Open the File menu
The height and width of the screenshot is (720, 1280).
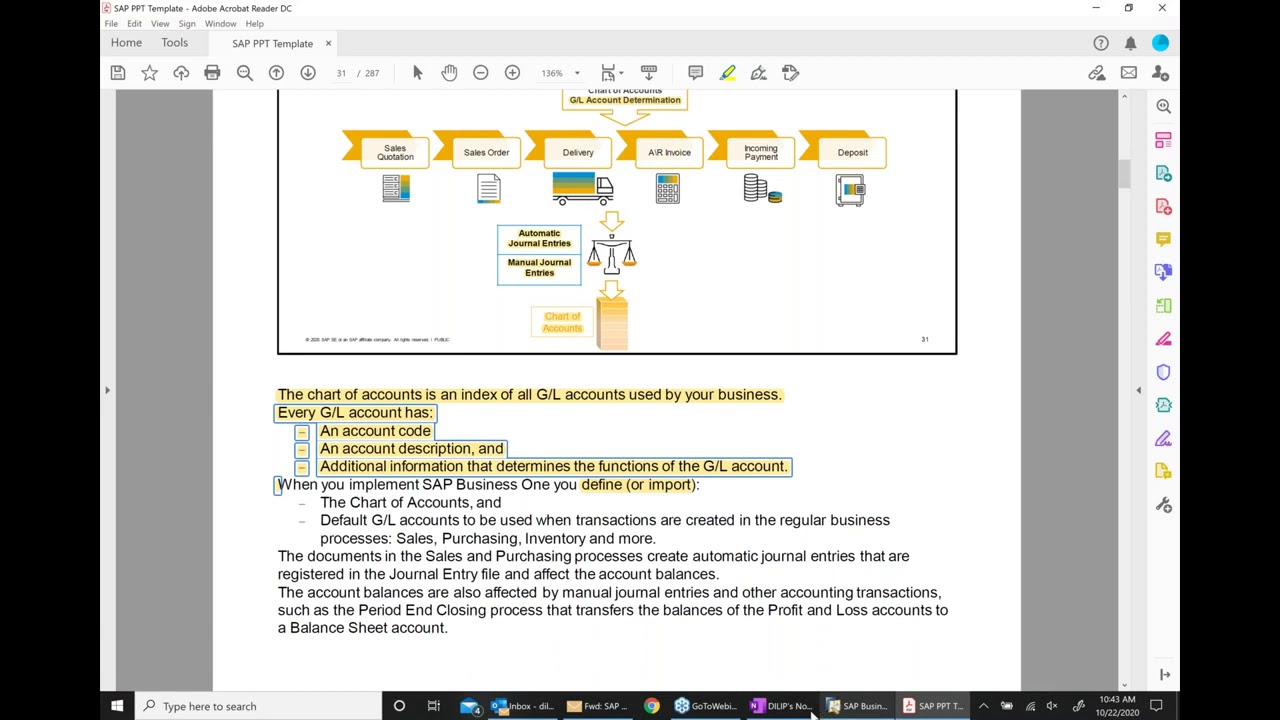tap(111, 24)
